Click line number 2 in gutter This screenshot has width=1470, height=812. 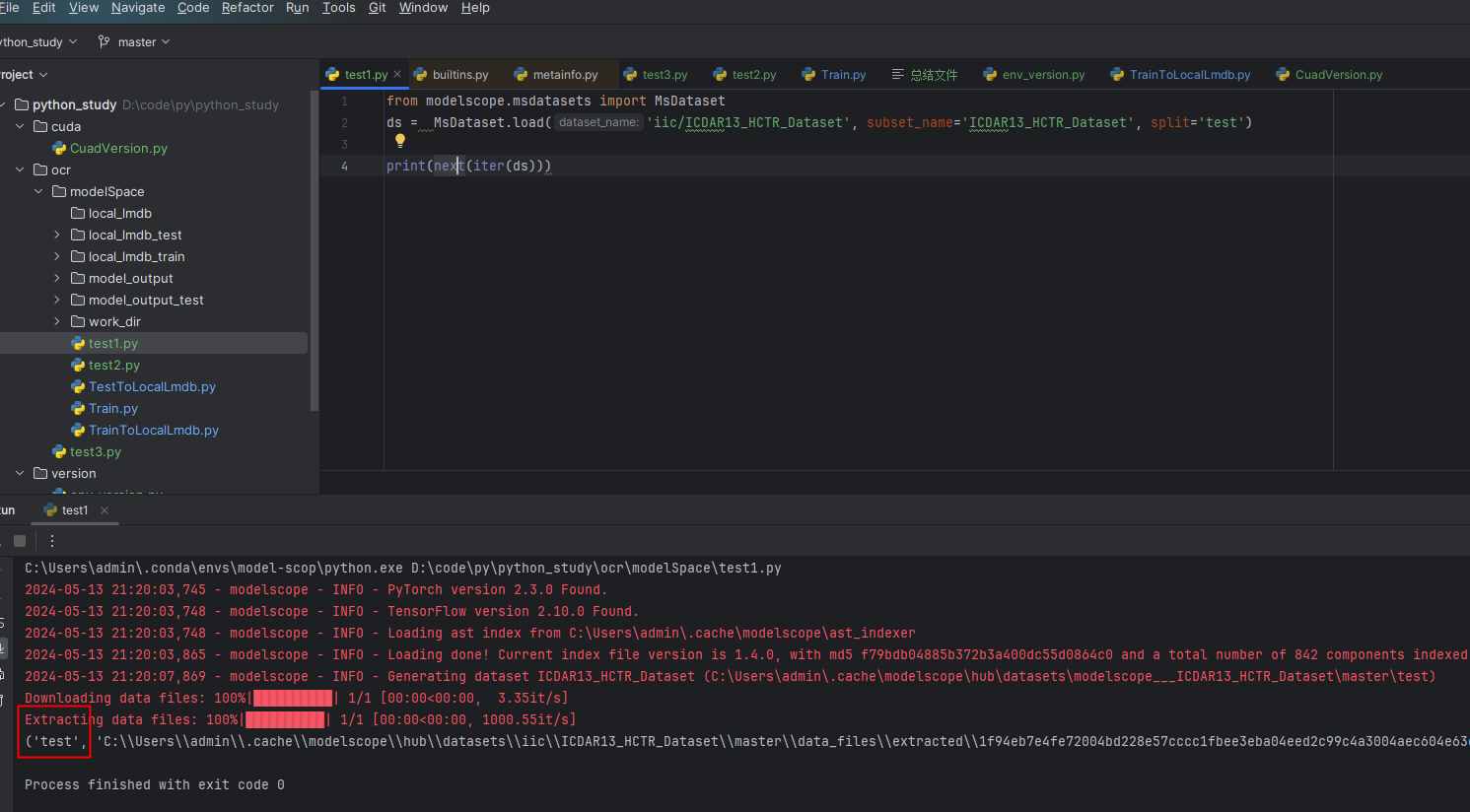tap(344, 122)
